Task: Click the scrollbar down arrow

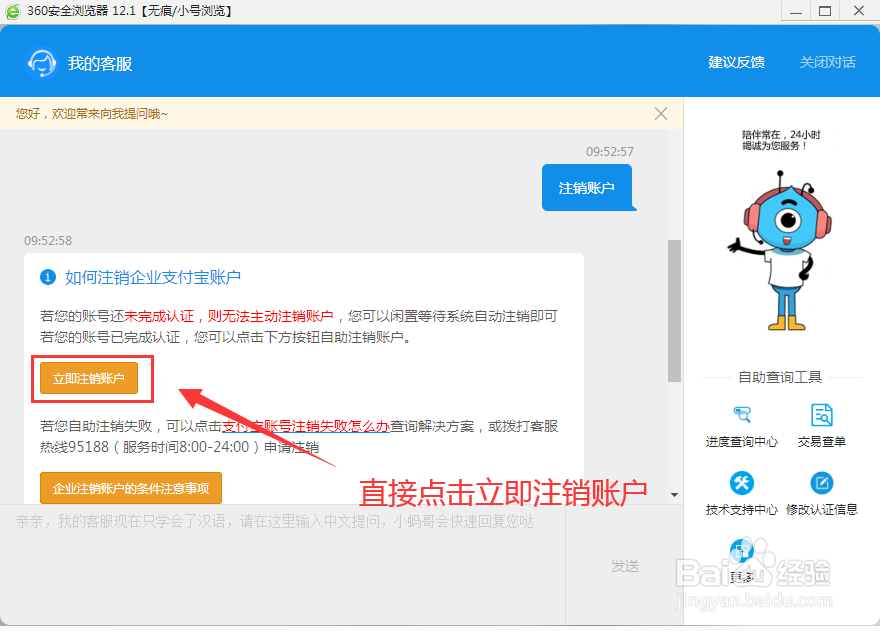Action: coord(674,495)
